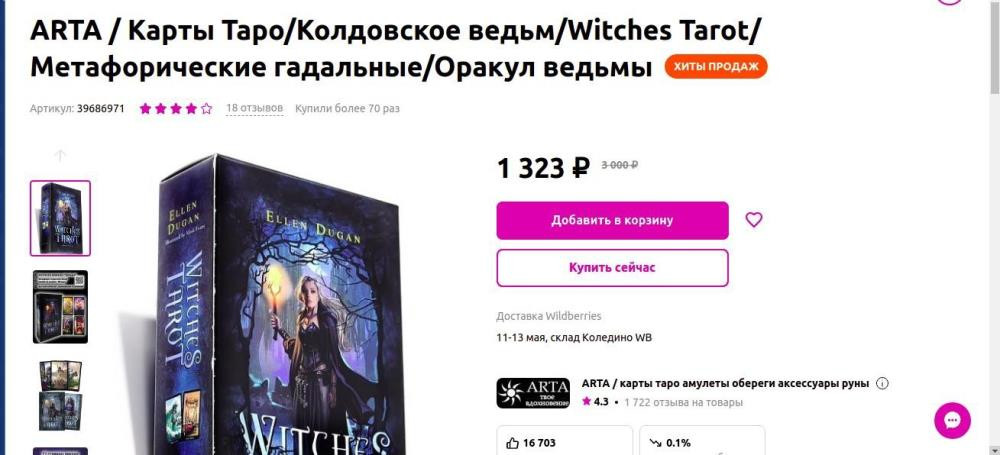Click the article number 39686971

coord(101,108)
